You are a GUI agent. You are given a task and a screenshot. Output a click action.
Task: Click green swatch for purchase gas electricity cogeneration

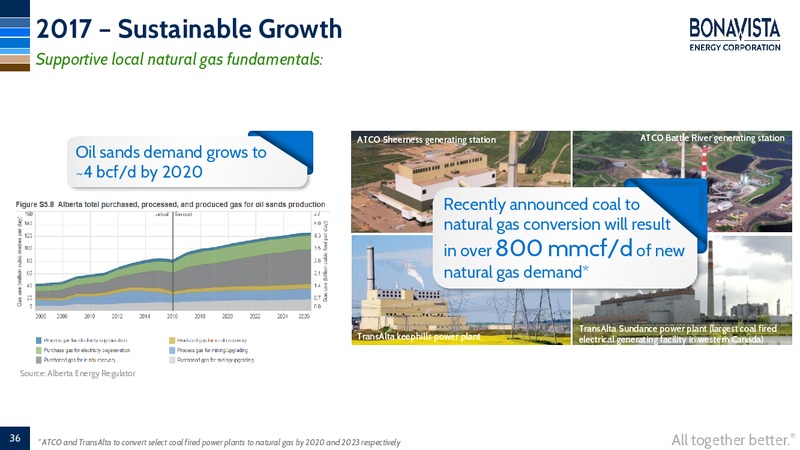tap(39, 351)
